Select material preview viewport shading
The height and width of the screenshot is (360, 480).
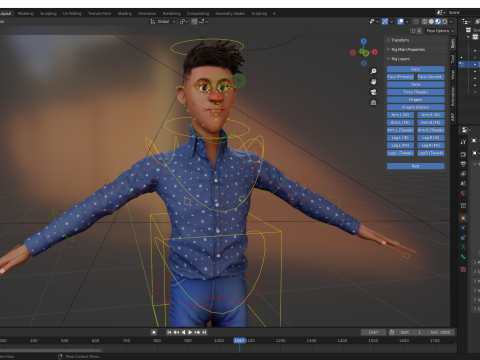[x=438, y=21]
